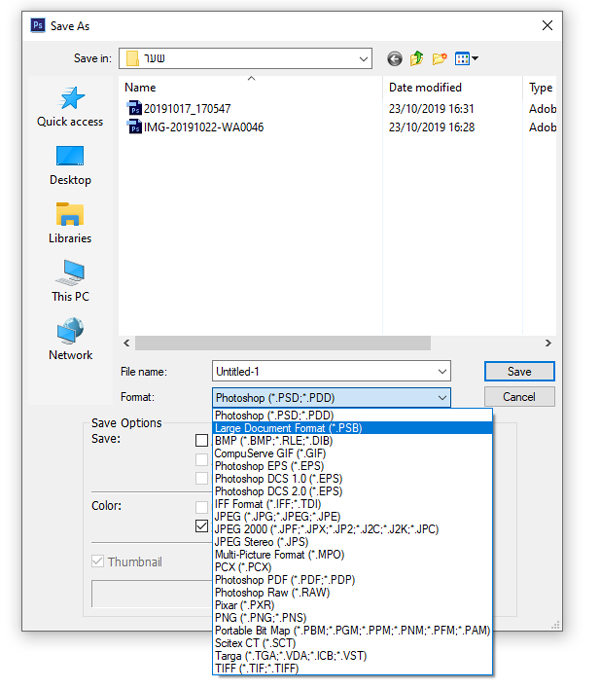600x688 pixels.
Task: Choose Photoshop DCS 2.0 format
Action: pos(352,491)
